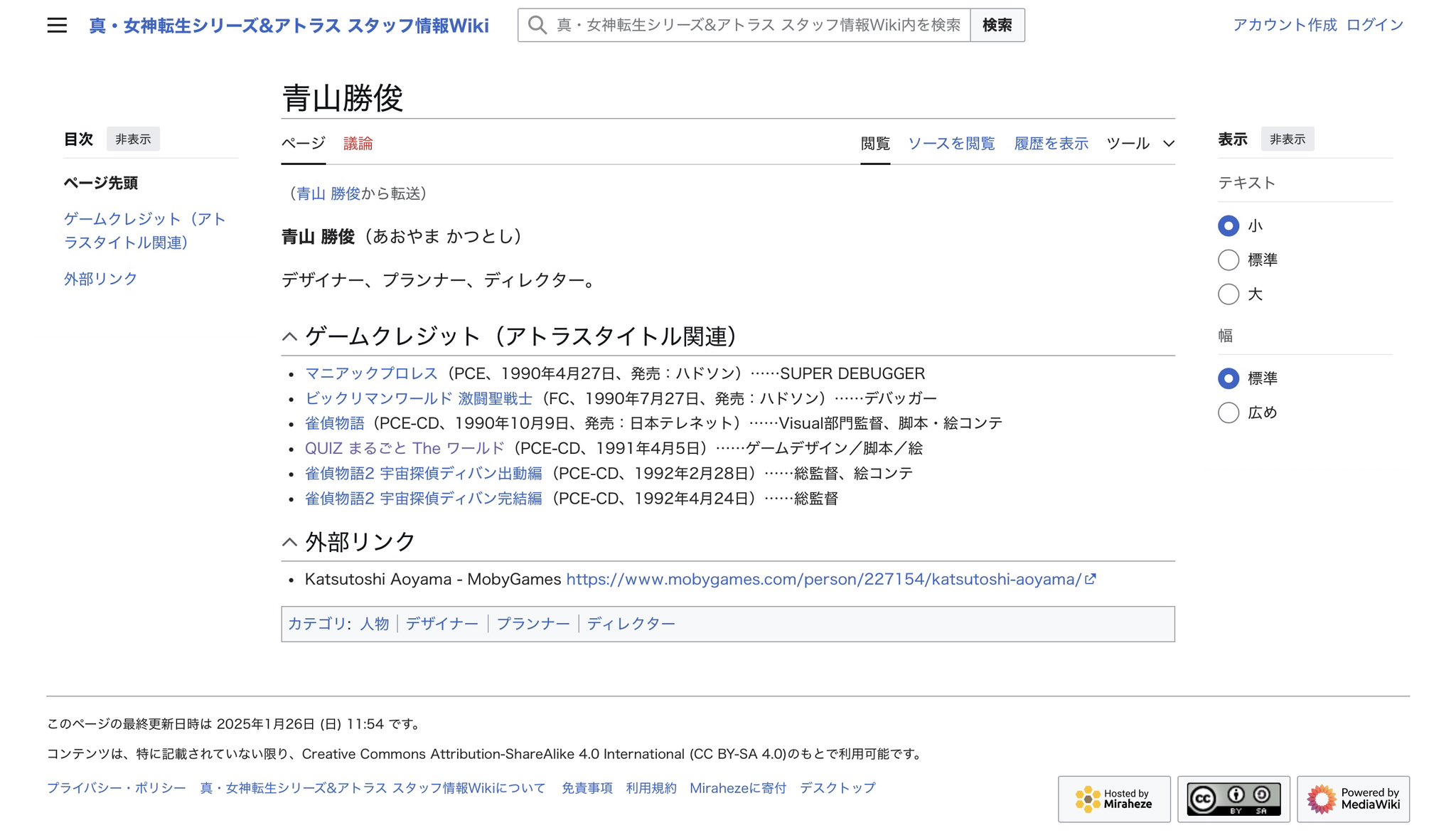Open カテゴリ categories link
This screenshot has width=1456, height=835.
(317, 624)
